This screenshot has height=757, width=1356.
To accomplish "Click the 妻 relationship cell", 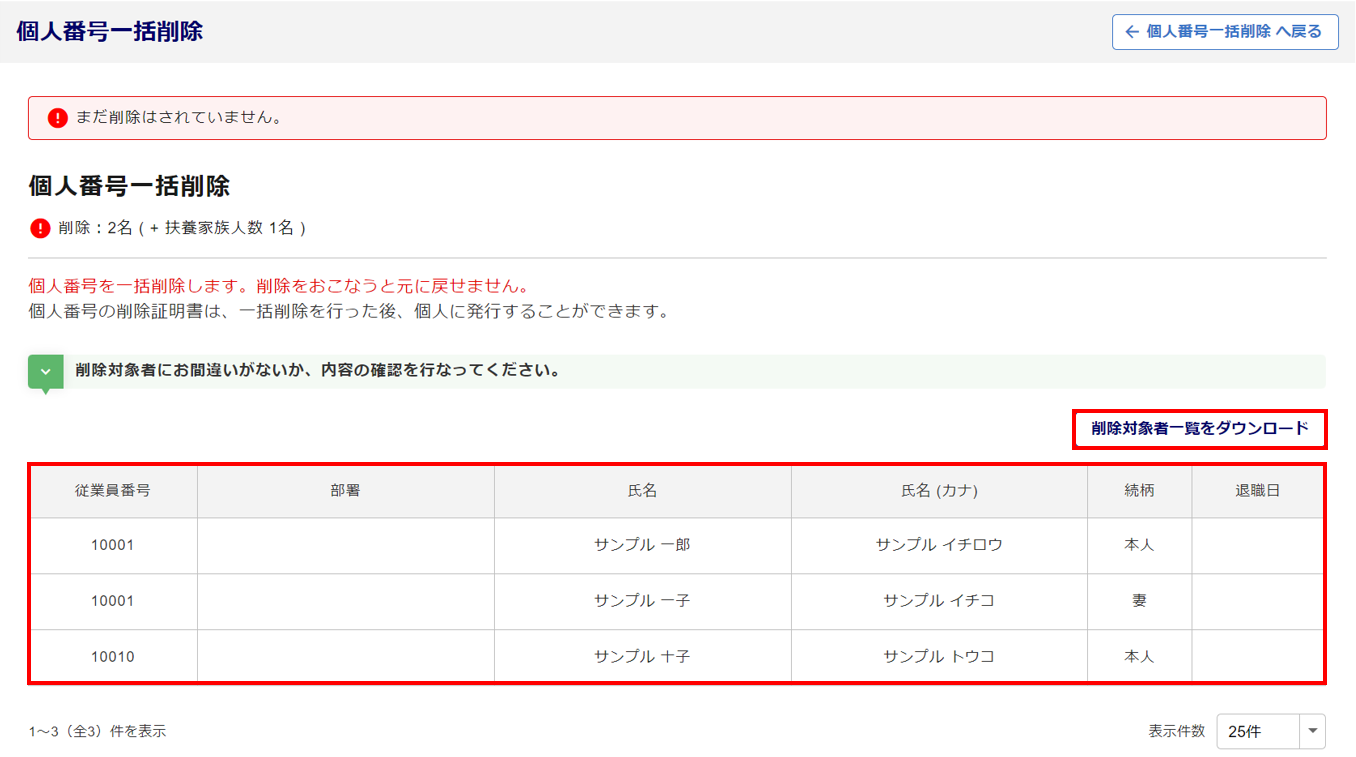I will point(1139,601).
